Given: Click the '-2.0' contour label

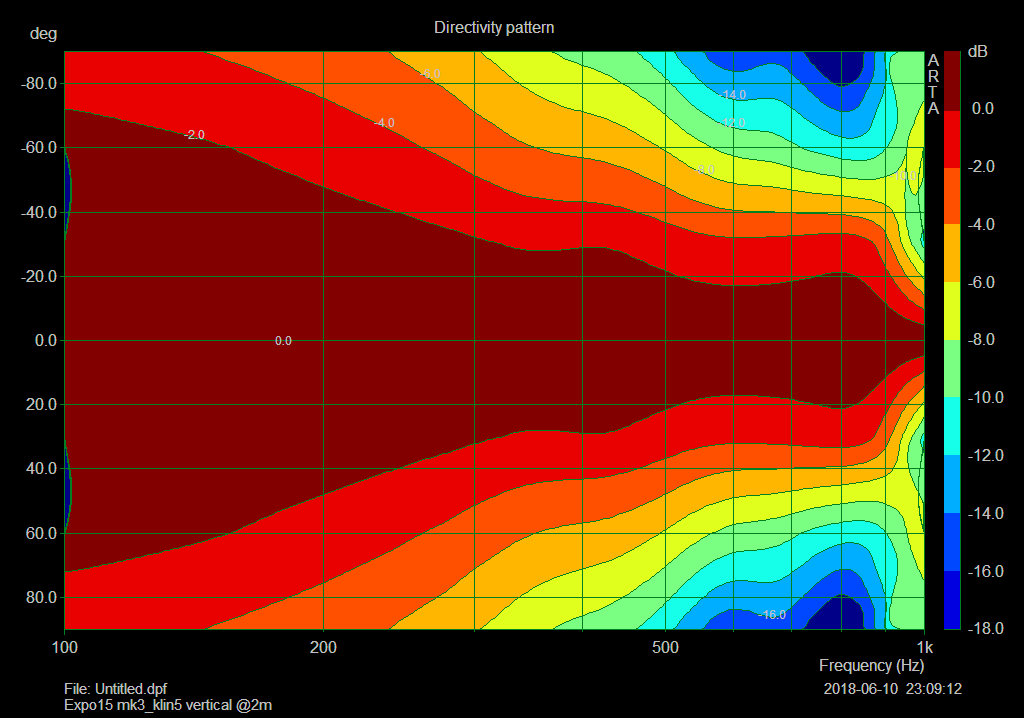Looking at the screenshot, I should click(x=194, y=135).
